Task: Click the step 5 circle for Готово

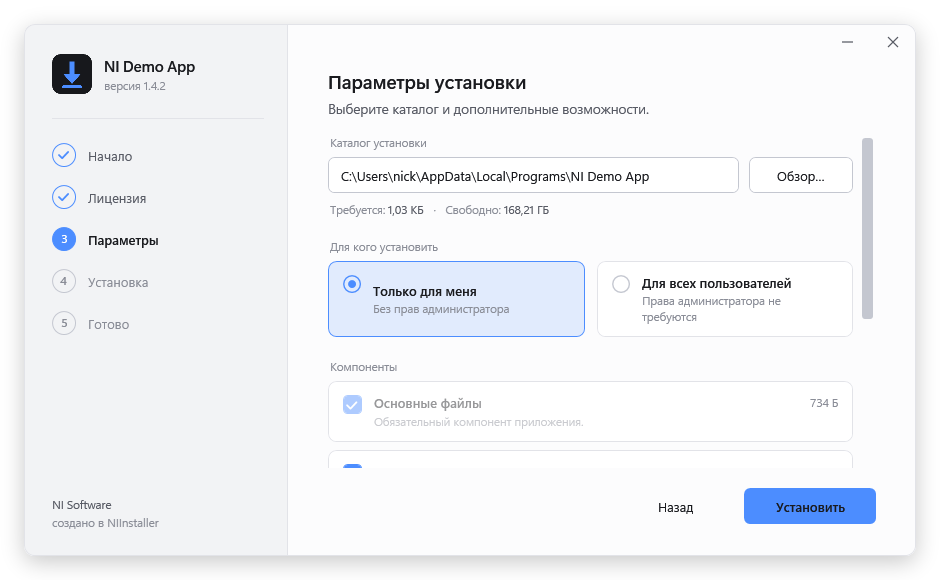Action: [x=64, y=323]
